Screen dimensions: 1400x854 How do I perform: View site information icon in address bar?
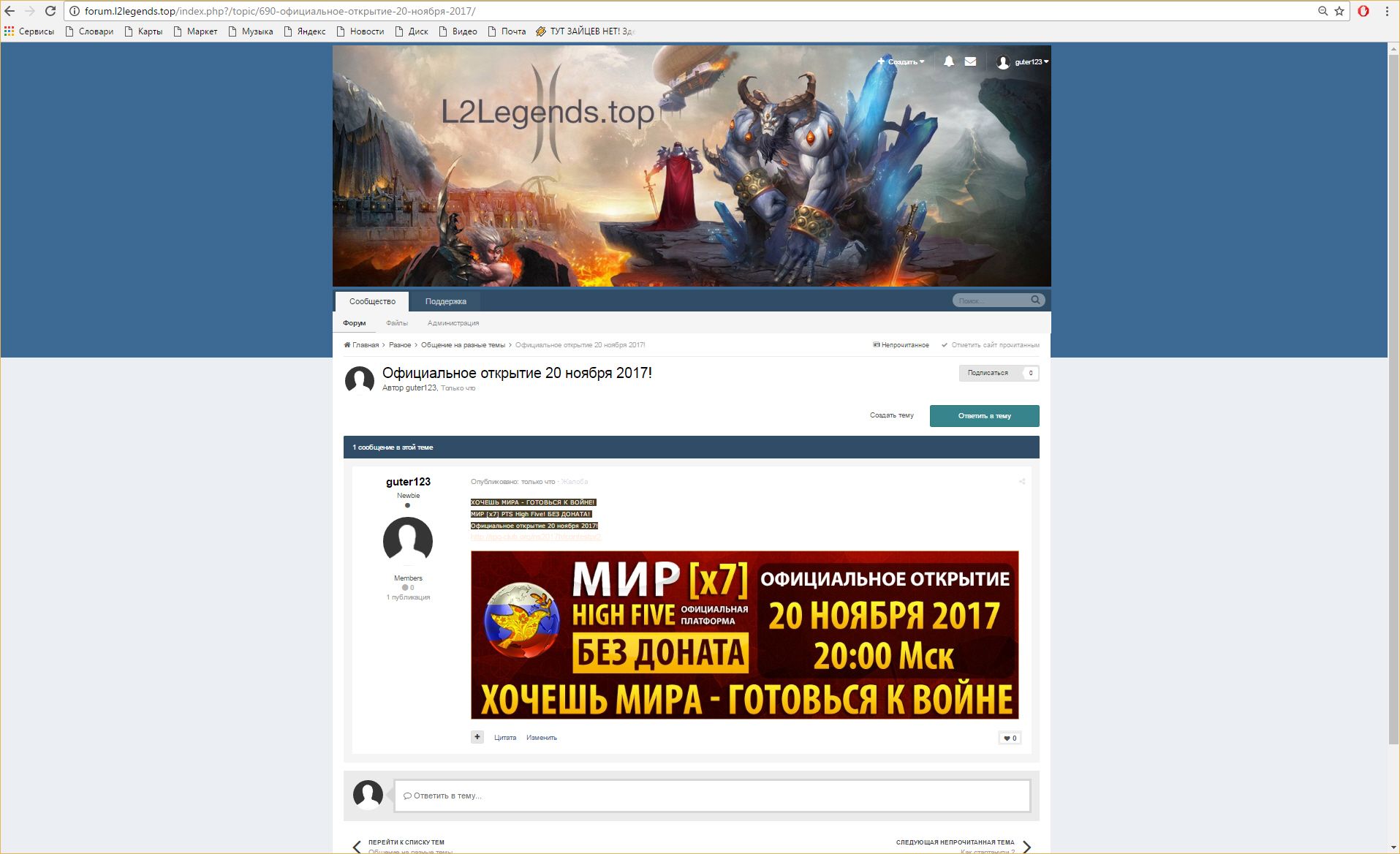click(x=74, y=11)
